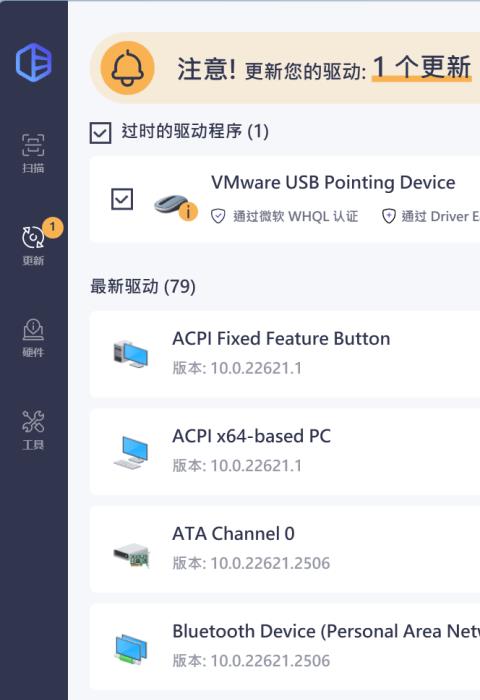The height and width of the screenshot is (700, 480).
Task: Click the 最新驱动 (79) section header
Action: [143, 287]
